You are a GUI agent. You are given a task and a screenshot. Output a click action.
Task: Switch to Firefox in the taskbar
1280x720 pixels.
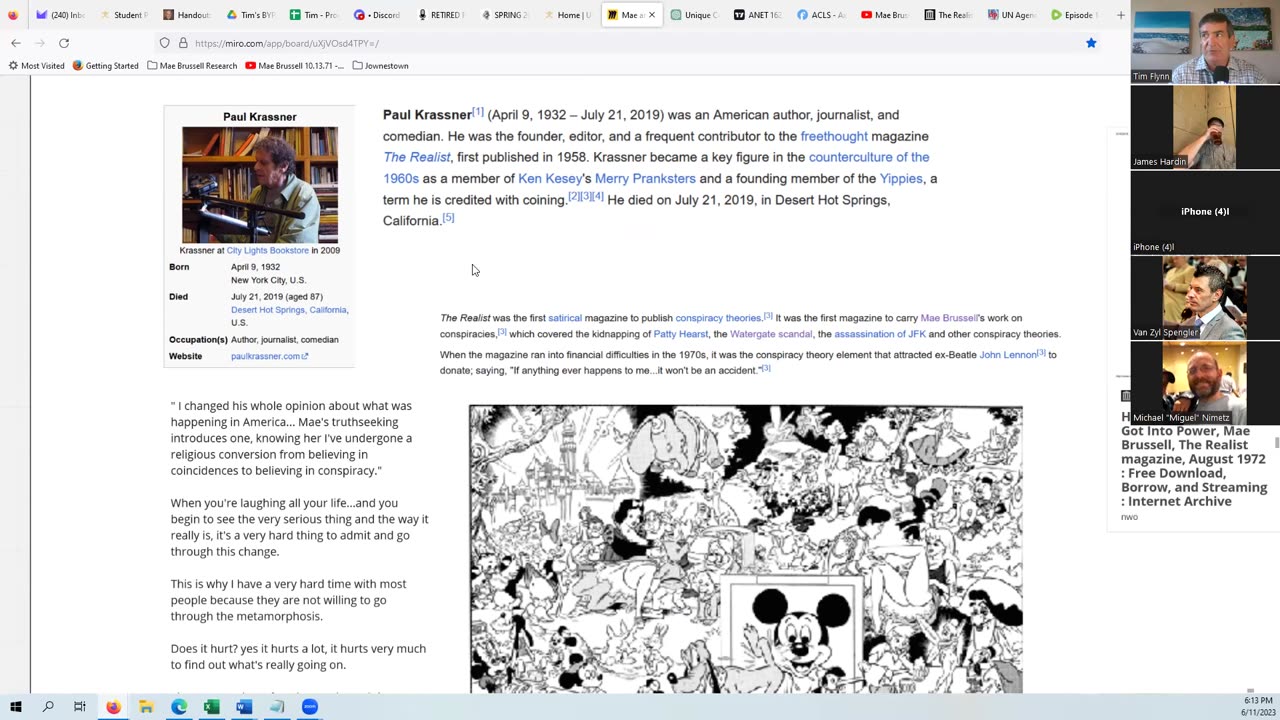coord(113,707)
